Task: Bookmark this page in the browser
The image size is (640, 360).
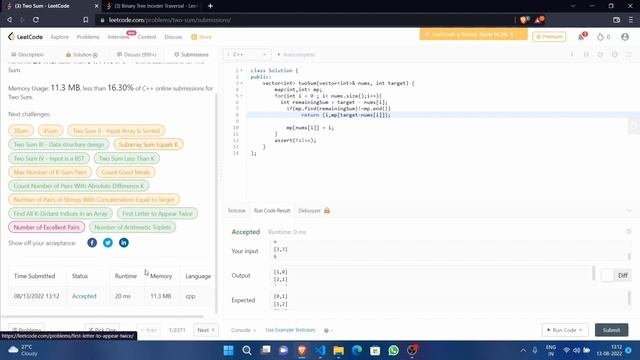Action: click(85, 20)
